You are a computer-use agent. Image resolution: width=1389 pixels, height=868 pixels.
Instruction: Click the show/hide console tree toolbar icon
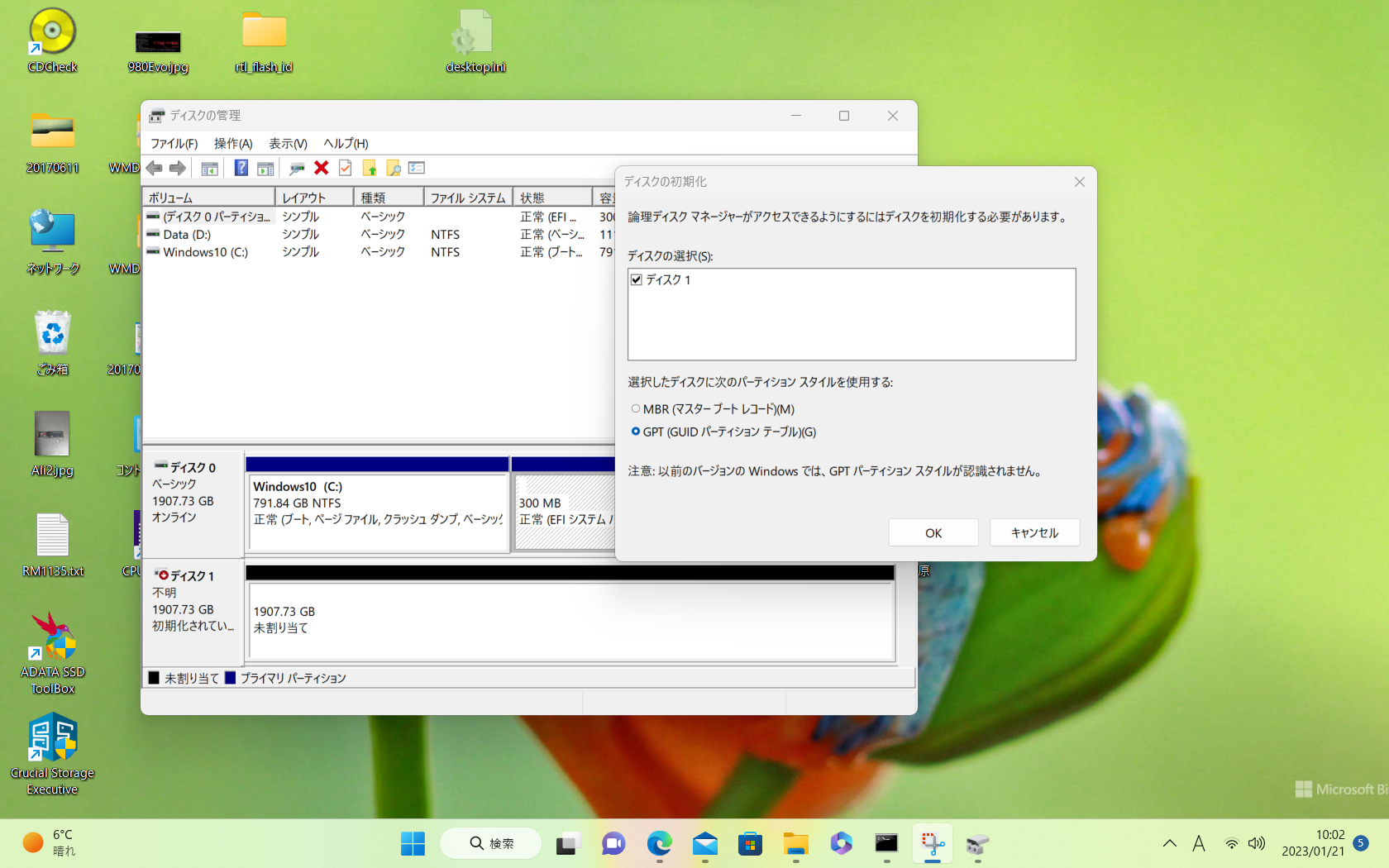(210, 168)
